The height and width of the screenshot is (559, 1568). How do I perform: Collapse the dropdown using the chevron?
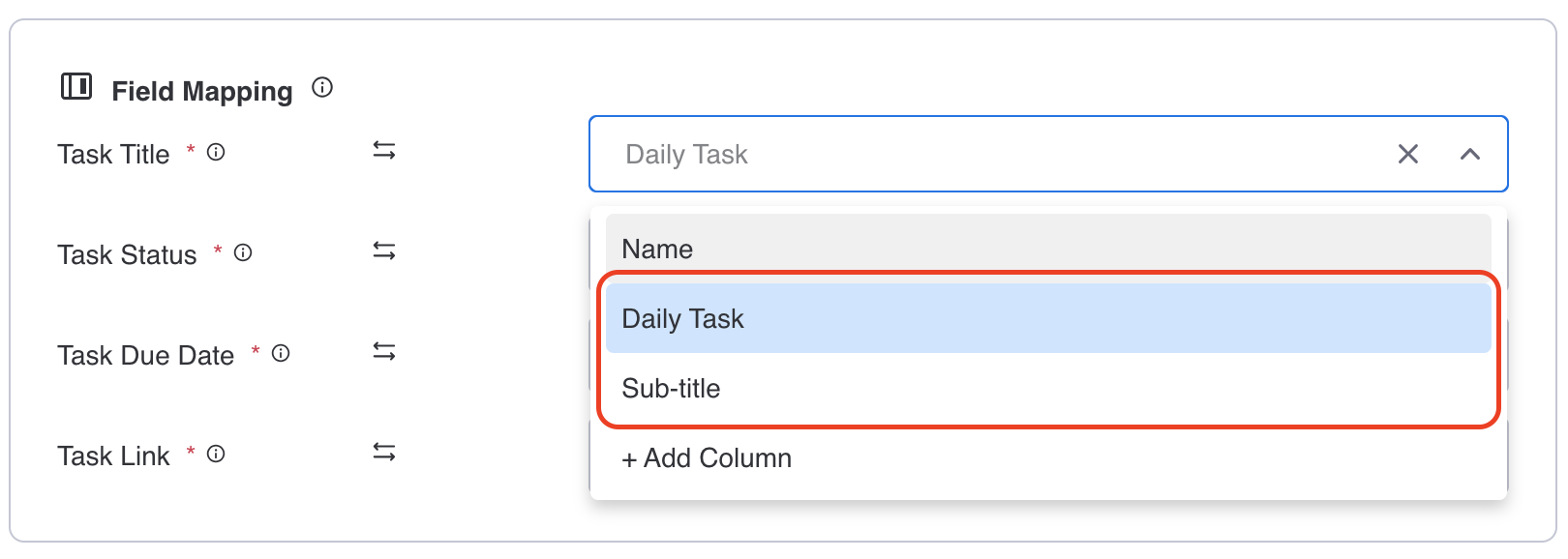[1469, 154]
